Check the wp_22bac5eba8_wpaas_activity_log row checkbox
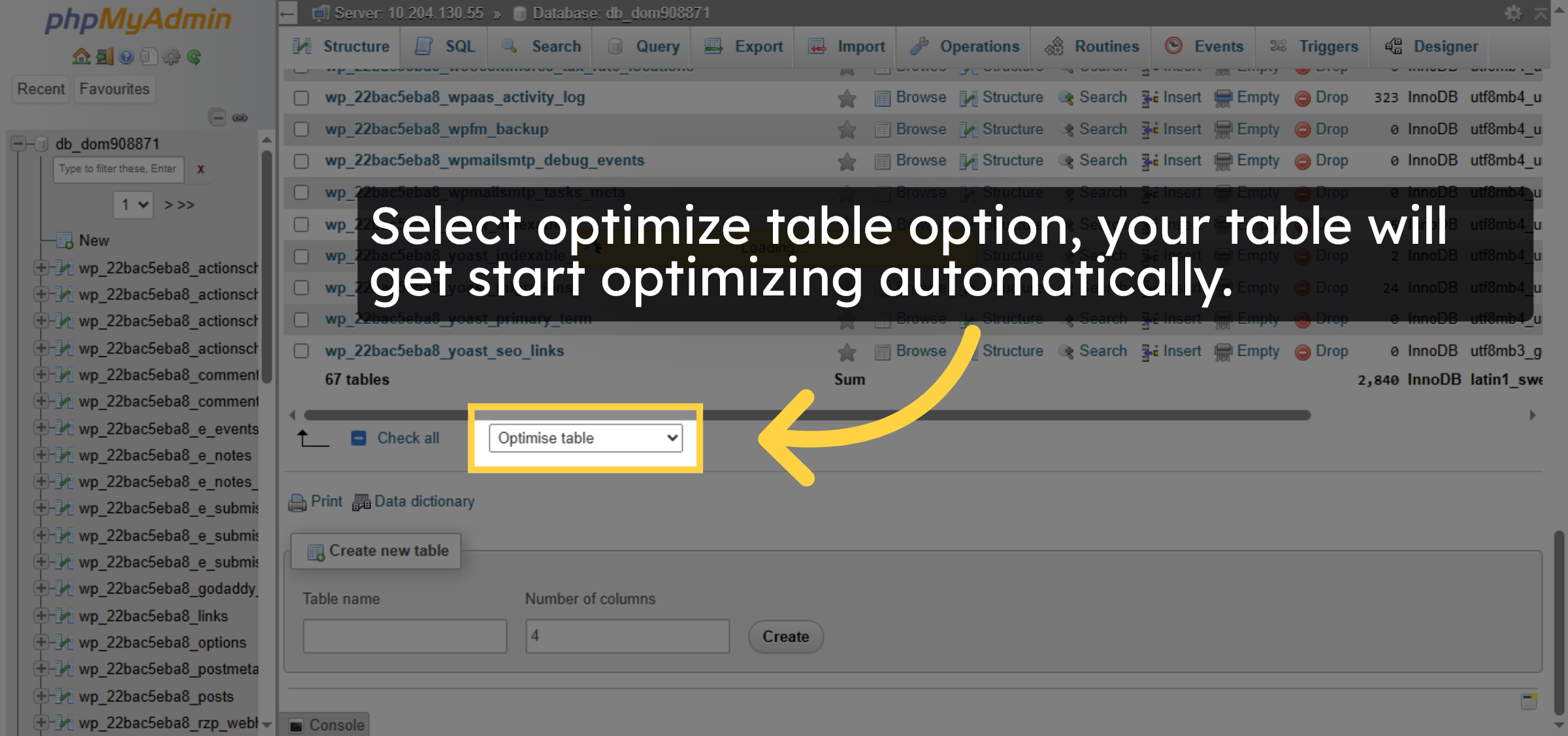 click(x=301, y=98)
